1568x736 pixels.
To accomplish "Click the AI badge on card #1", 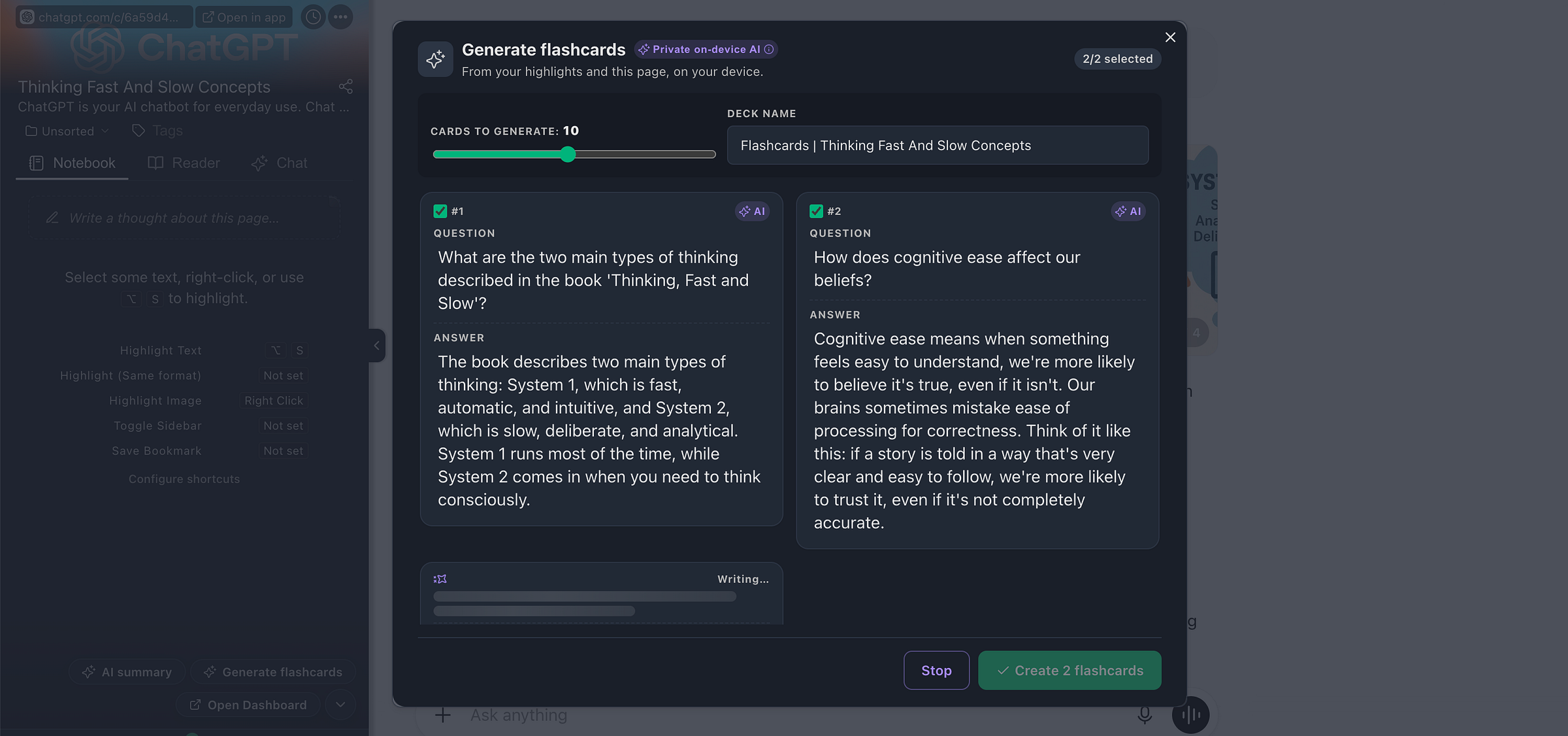I will tap(752, 211).
